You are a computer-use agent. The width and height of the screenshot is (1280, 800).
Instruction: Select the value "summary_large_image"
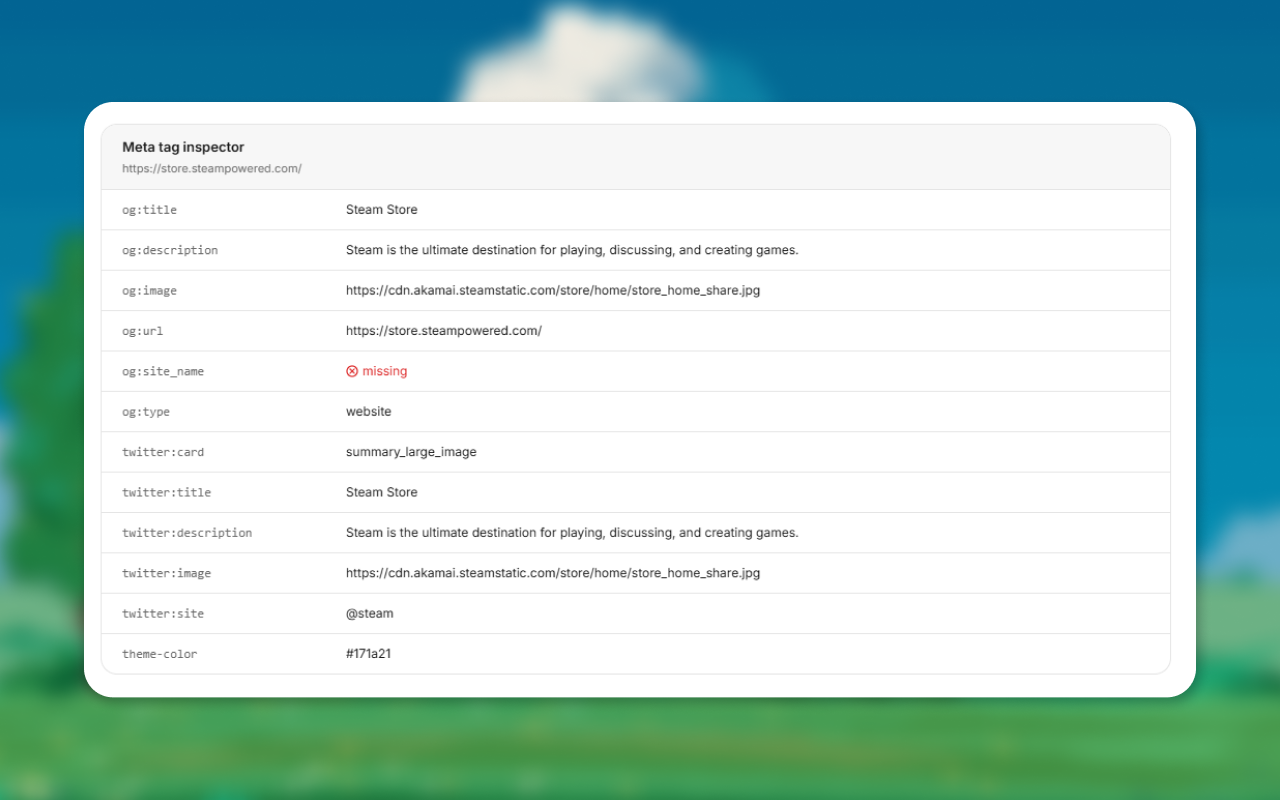(411, 452)
